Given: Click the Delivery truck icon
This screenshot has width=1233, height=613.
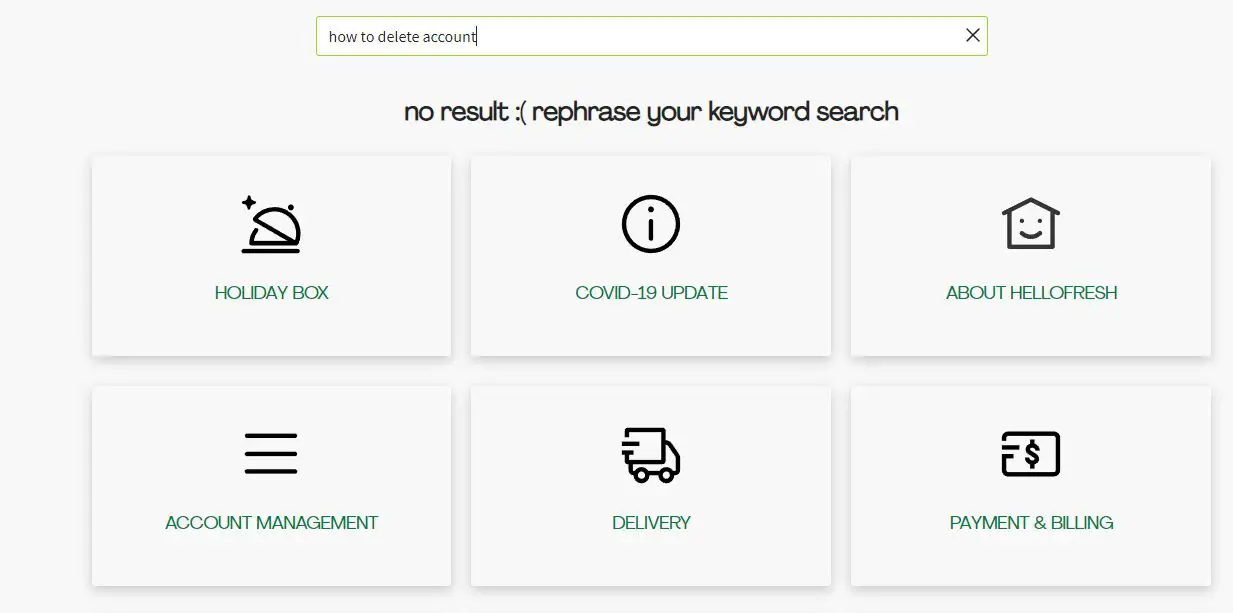Looking at the screenshot, I should point(650,454).
